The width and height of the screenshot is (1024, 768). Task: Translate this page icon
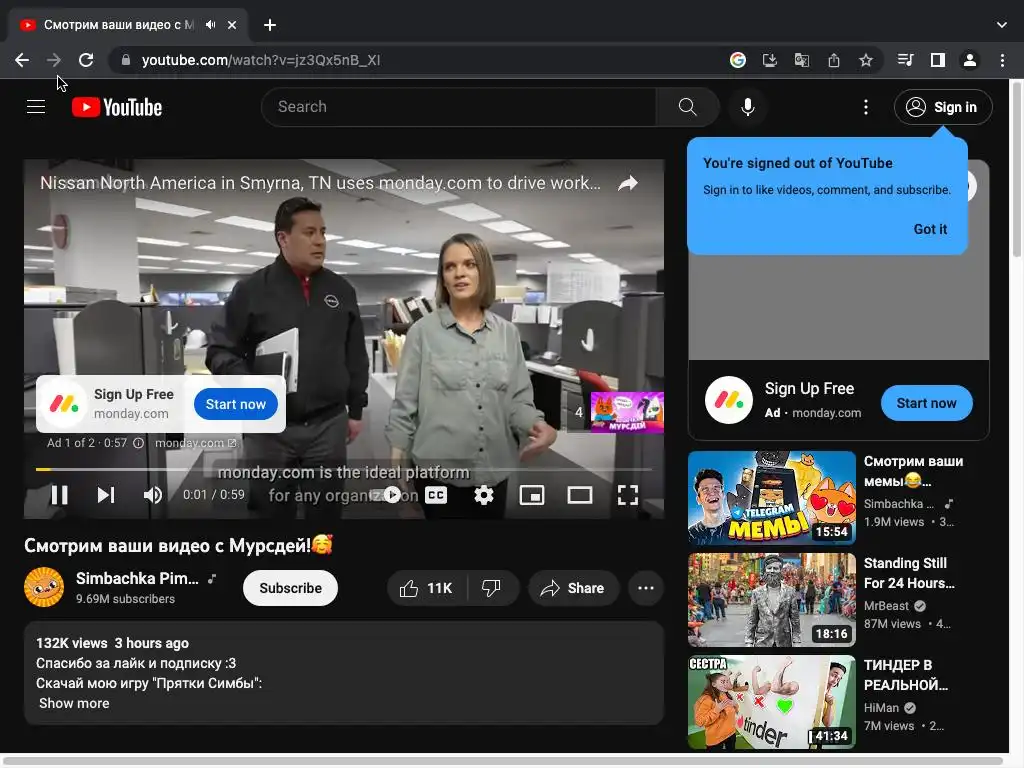tap(802, 60)
